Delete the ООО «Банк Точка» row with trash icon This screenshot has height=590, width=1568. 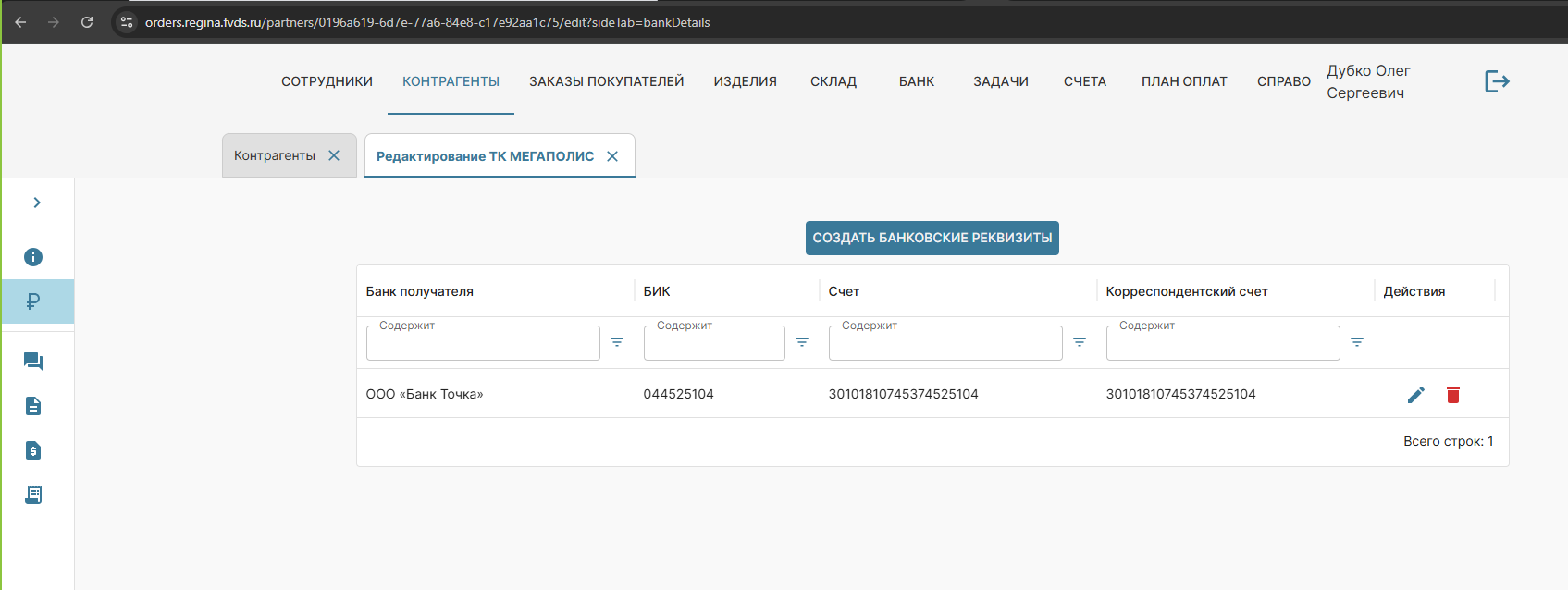[1452, 395]
